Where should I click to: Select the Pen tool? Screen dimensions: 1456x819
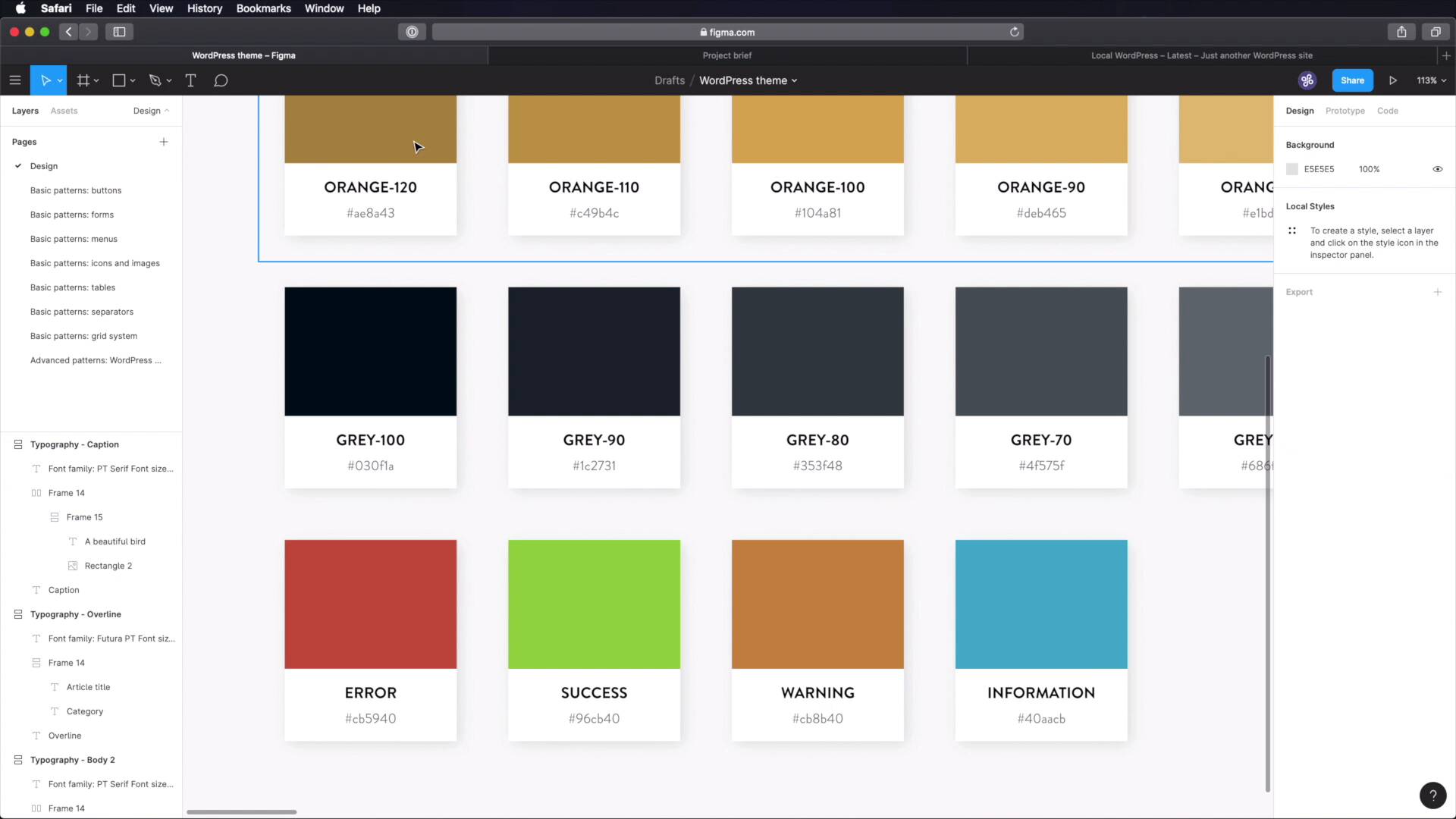point(155,80)
